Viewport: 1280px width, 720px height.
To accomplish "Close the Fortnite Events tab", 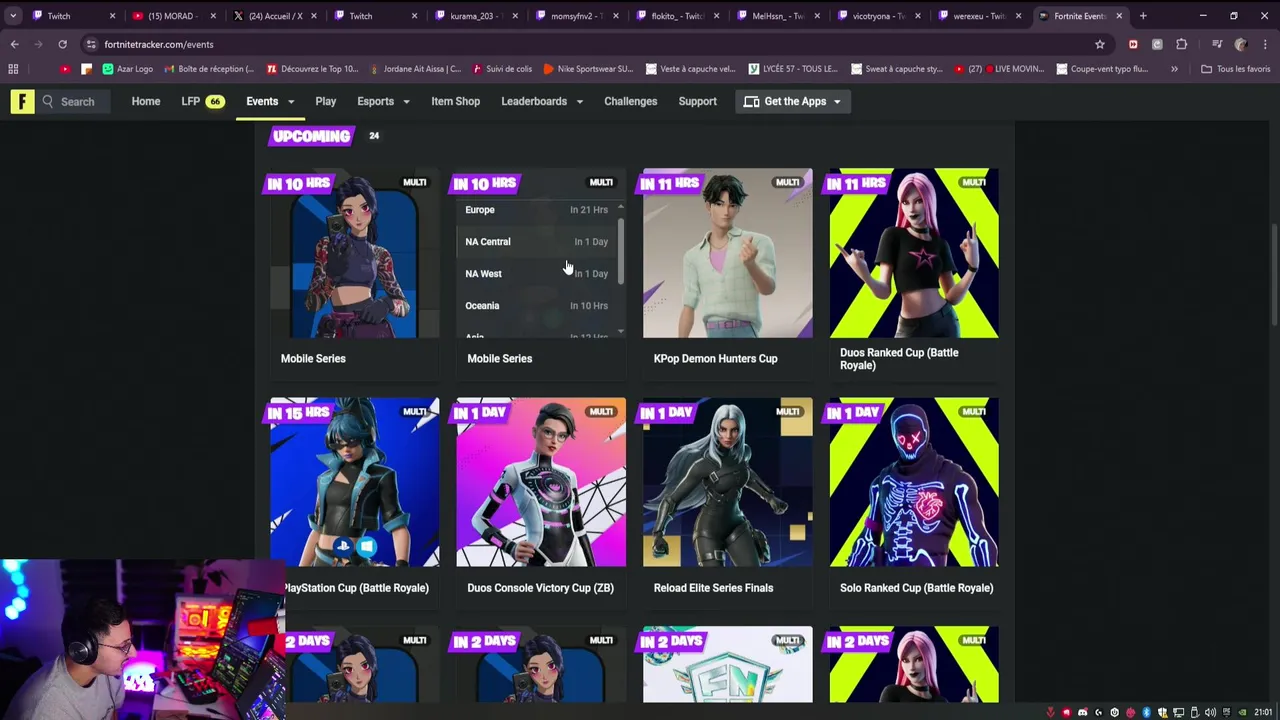I will (x=1119, y=16).
